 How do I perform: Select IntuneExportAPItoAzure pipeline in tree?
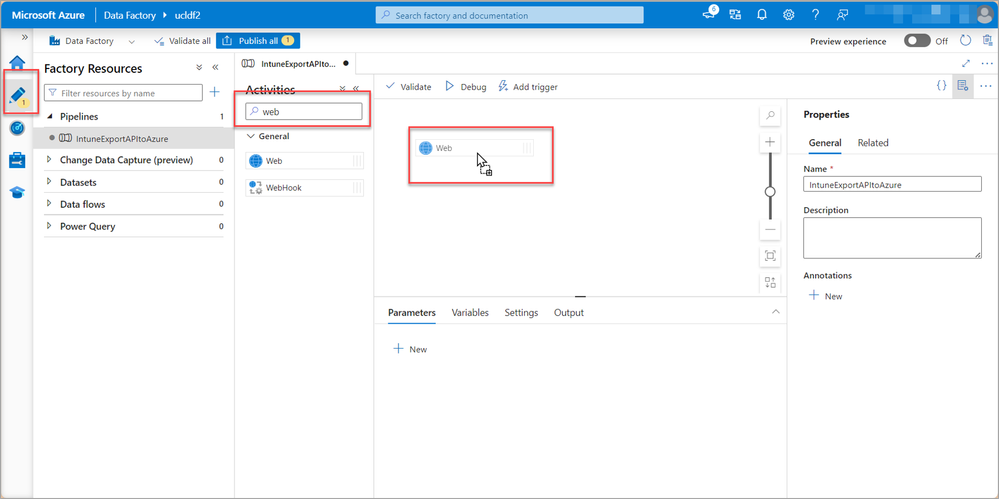[x=134, y=138]
